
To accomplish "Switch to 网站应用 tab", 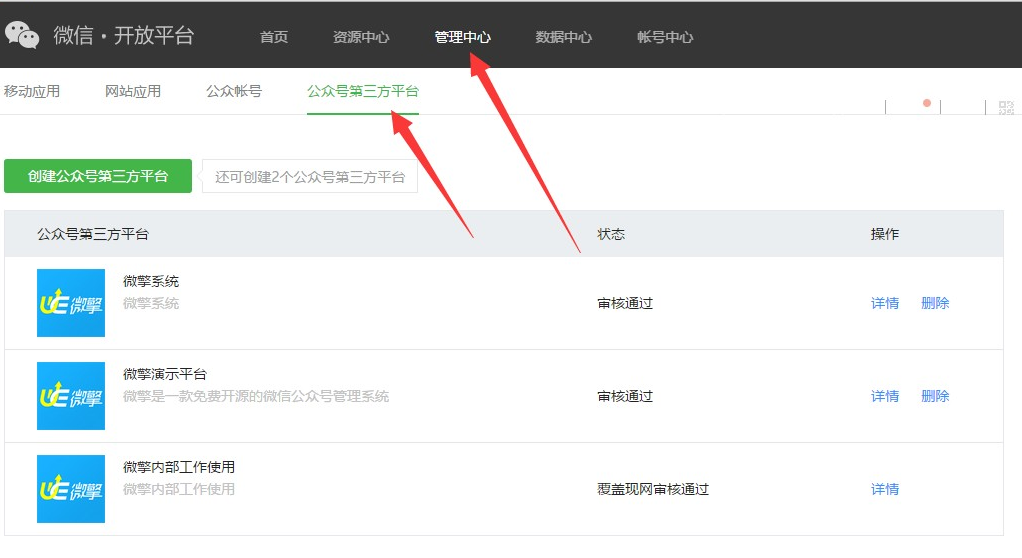I will click(x=133, y=91).
